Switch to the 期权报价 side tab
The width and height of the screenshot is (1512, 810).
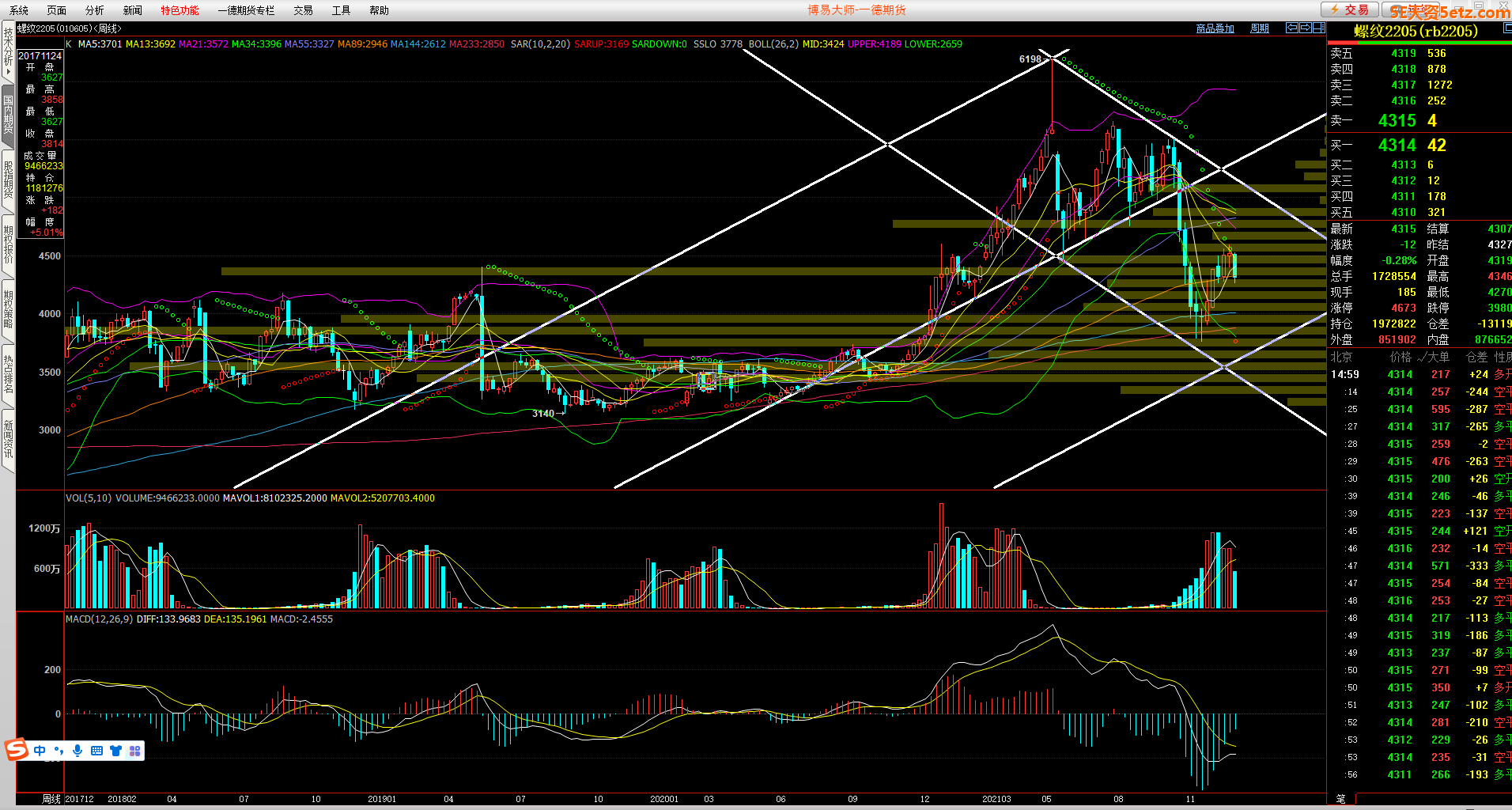click(x=8, y=244)
